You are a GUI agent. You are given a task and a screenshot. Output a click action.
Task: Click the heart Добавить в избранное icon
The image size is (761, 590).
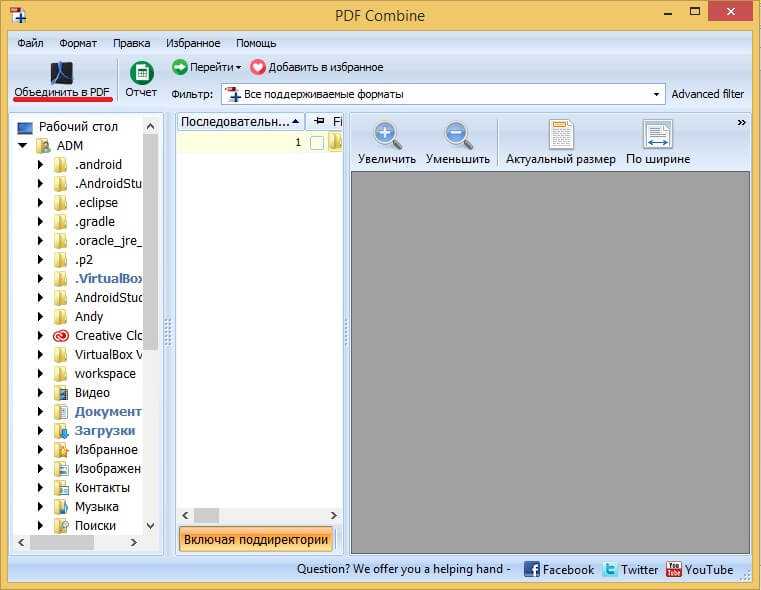[x=258, y=67]
